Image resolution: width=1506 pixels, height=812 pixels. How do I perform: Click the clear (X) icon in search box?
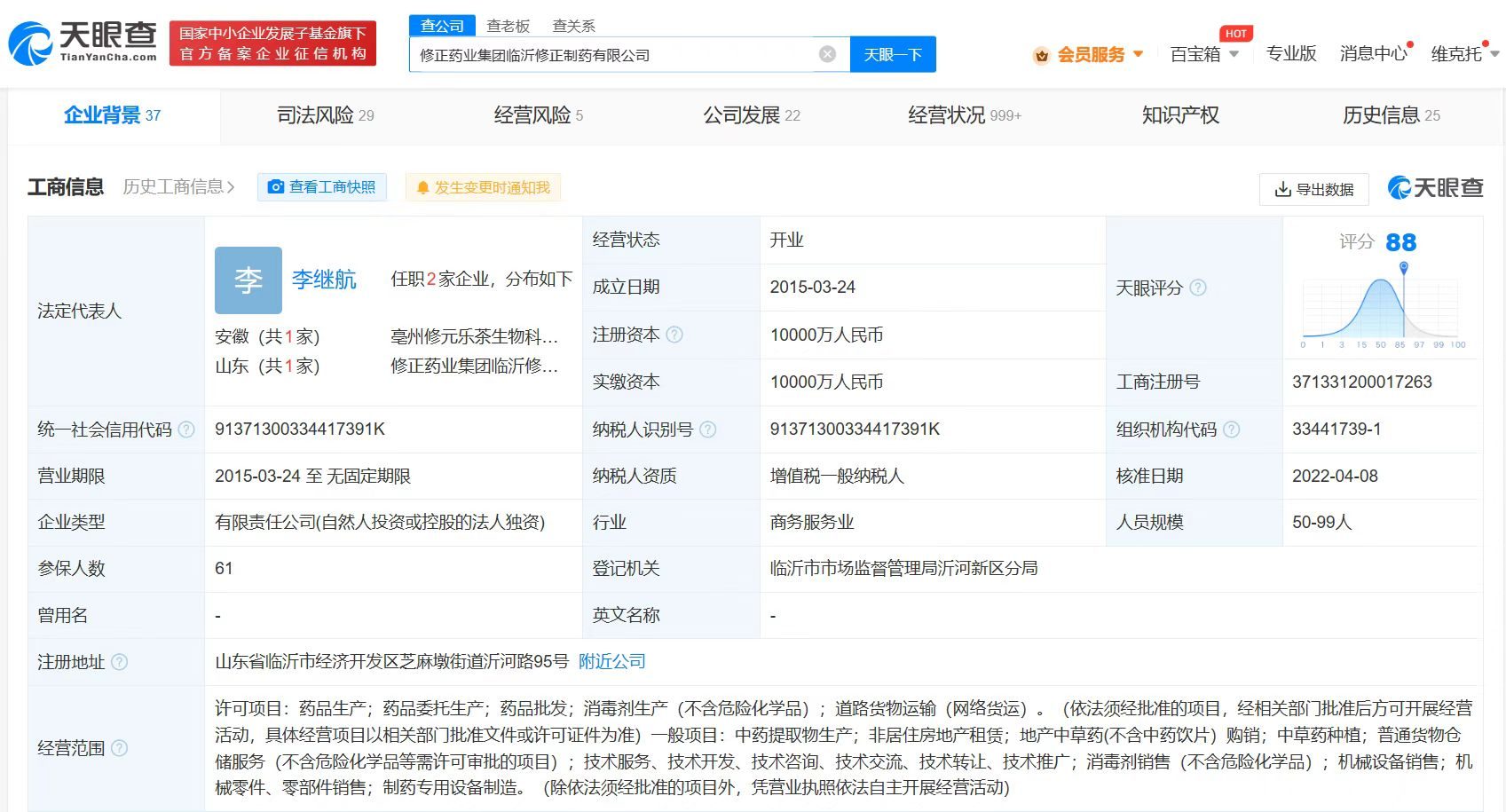point(827,53)
